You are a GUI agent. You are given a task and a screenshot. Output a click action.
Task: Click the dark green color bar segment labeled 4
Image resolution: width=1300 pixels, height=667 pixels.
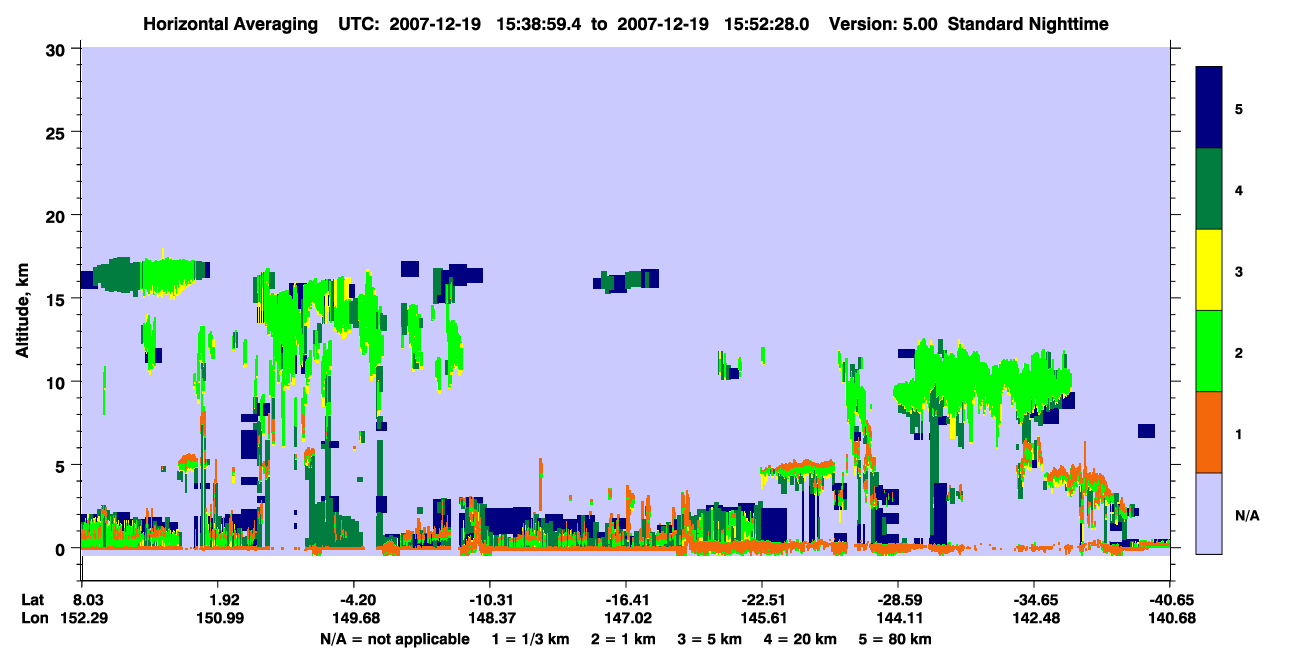(1209, 189)
